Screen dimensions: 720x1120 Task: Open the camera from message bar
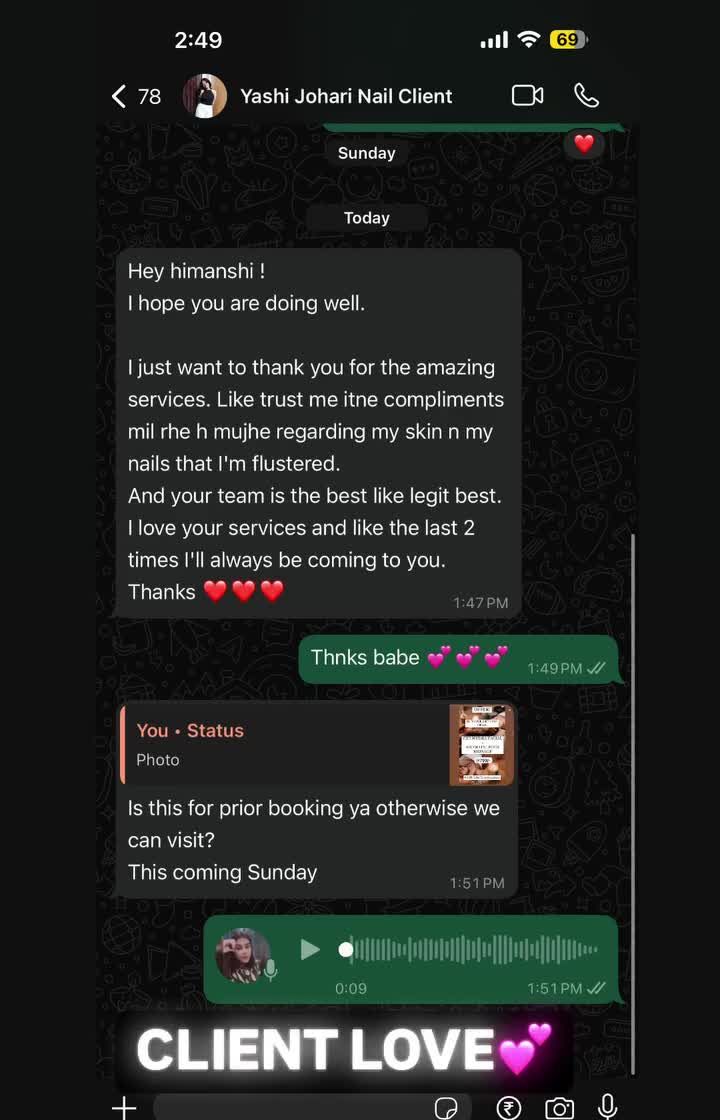pyautogui.click(x=559, y=1108)
